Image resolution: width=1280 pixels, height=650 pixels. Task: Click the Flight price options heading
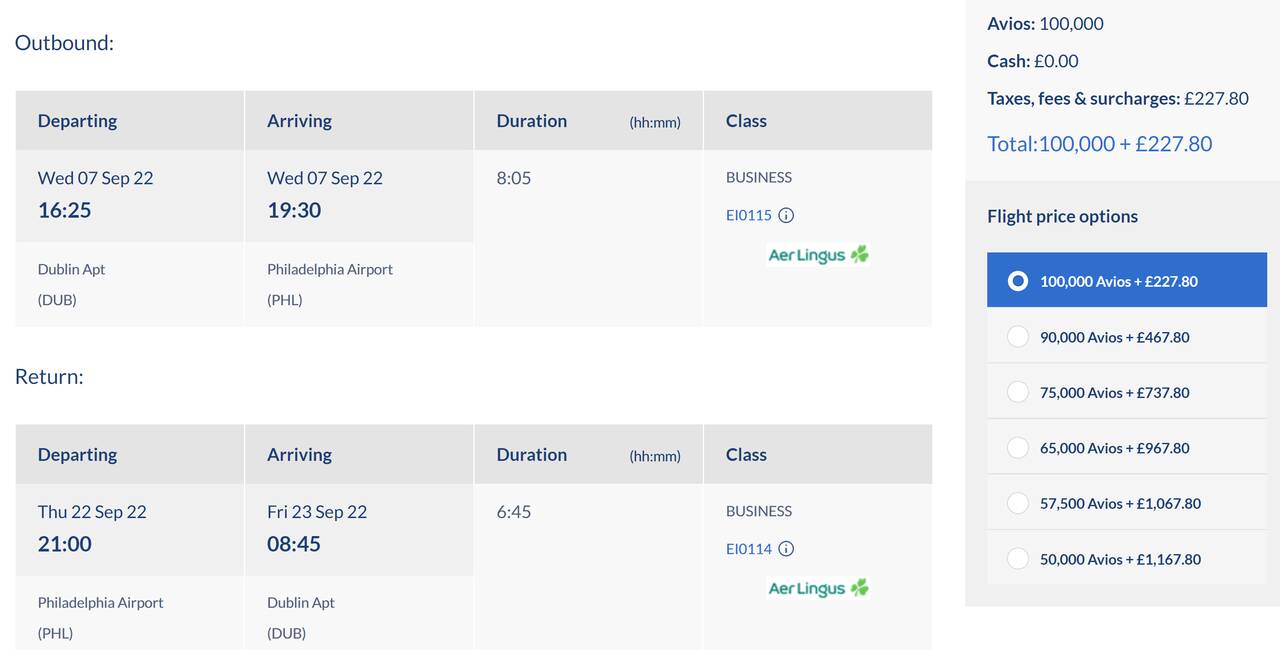pyautogui.click(x=1062, y=216)
